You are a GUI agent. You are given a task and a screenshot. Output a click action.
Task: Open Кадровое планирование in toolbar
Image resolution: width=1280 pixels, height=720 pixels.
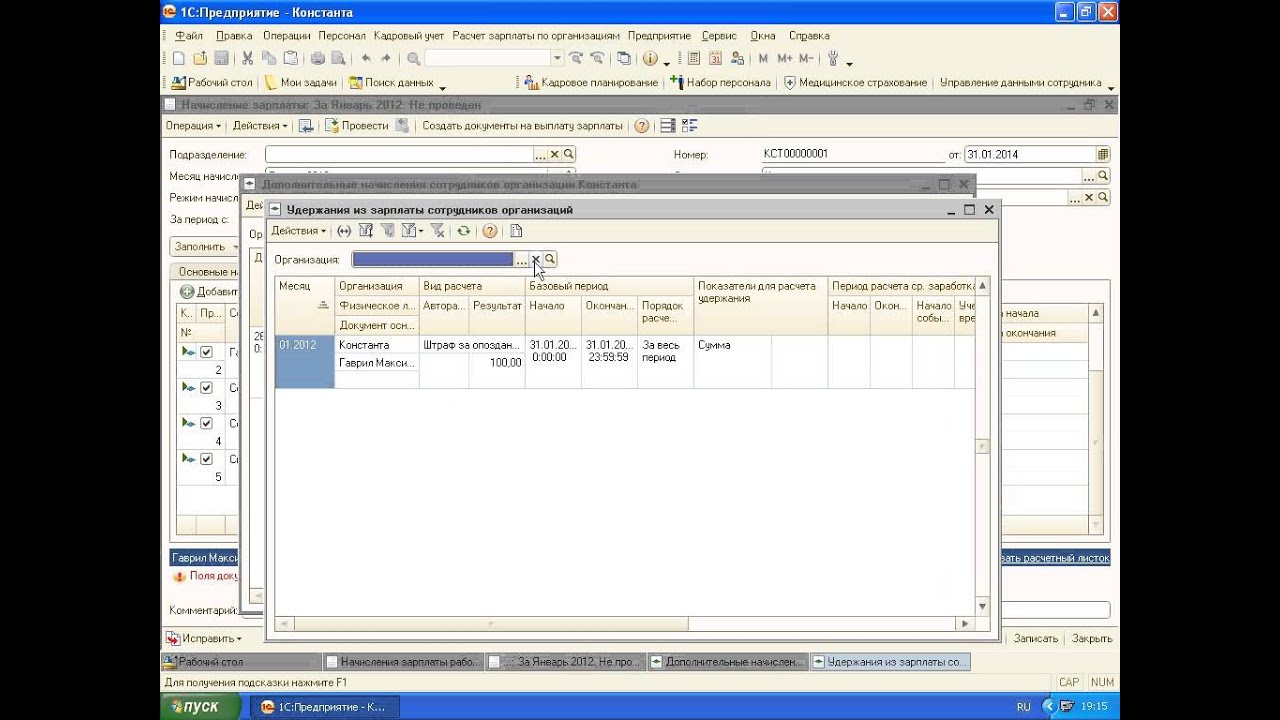[x=591, y=83]
